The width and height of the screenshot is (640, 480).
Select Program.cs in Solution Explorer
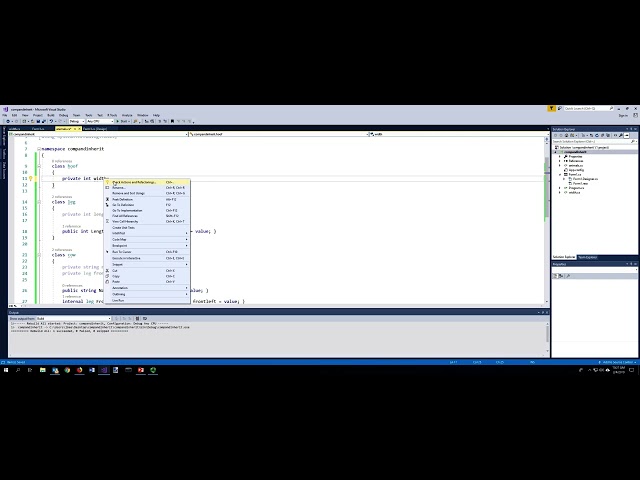click(x=576, y=188)
